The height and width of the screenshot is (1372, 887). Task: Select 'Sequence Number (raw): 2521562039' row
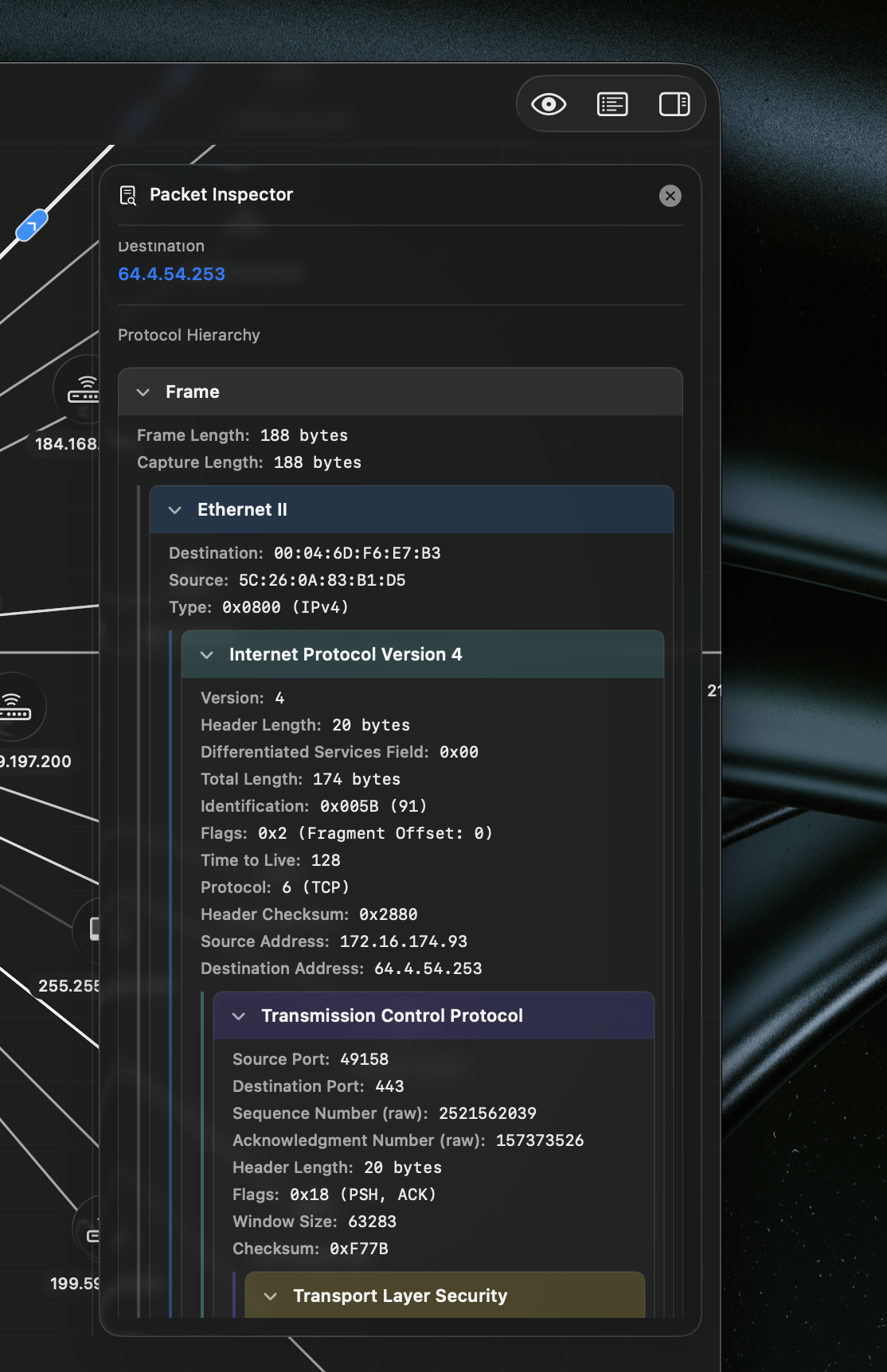point(385,1113)
